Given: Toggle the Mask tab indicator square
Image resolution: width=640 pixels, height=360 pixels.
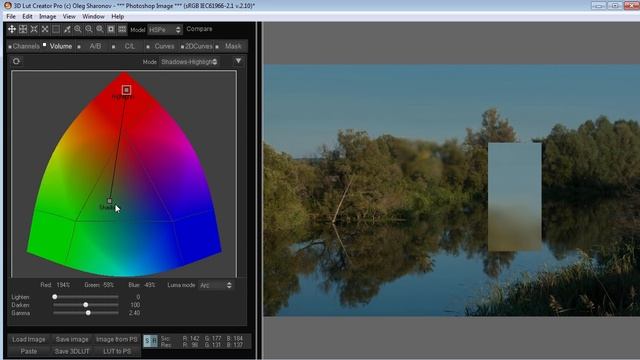Looking at the screenshot, I should 217,47.
